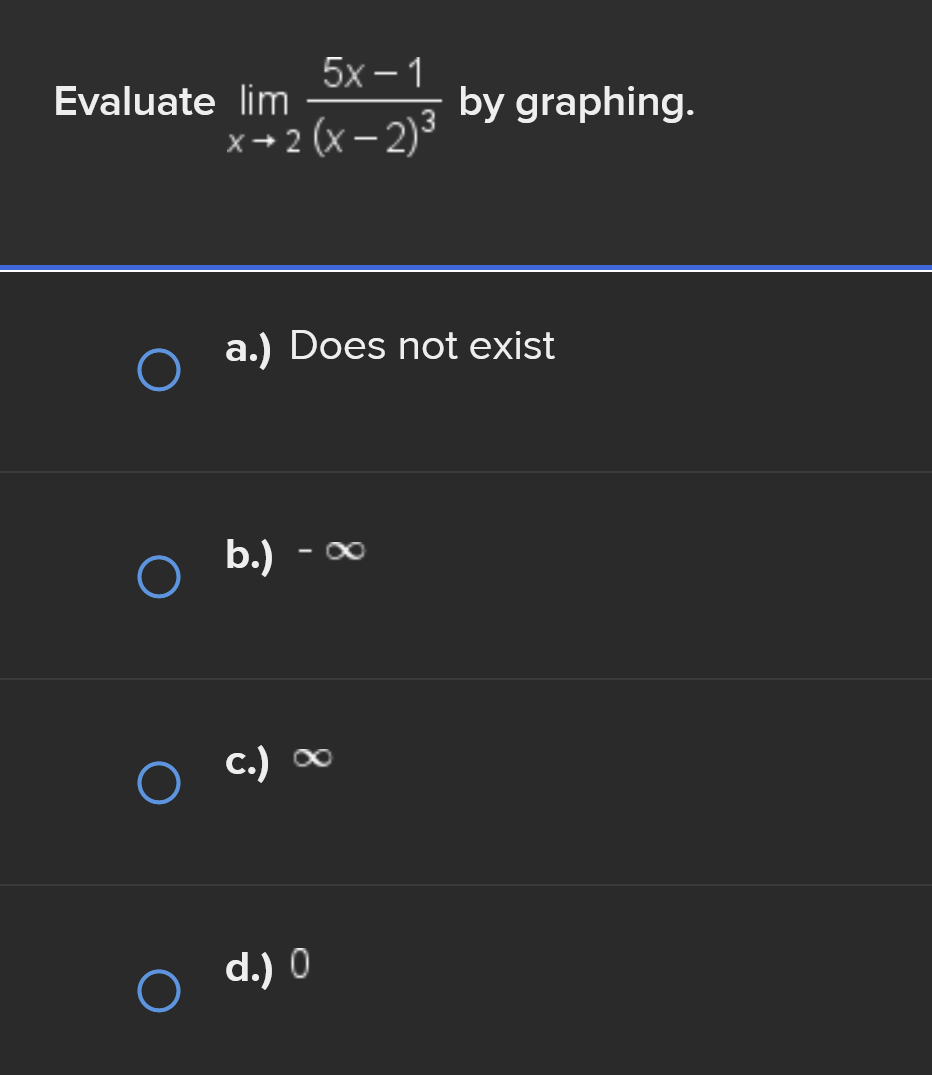Image resolution: width=932 pixels, height=1075 pixels.
Task: Click the 'a.)' option label
Action: point(249,348)
